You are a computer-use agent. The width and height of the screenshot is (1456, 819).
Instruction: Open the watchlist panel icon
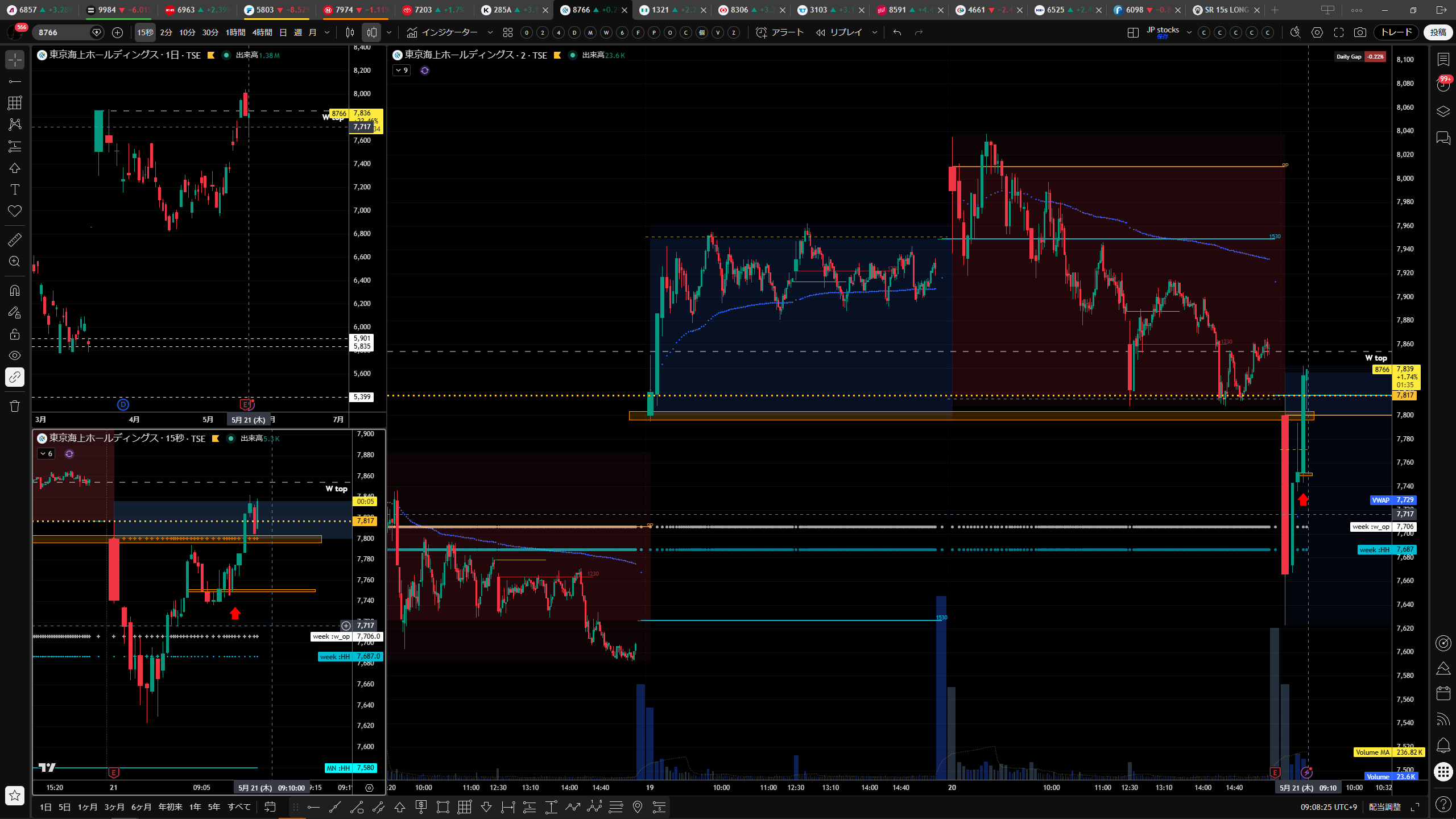pos(1443,59)
